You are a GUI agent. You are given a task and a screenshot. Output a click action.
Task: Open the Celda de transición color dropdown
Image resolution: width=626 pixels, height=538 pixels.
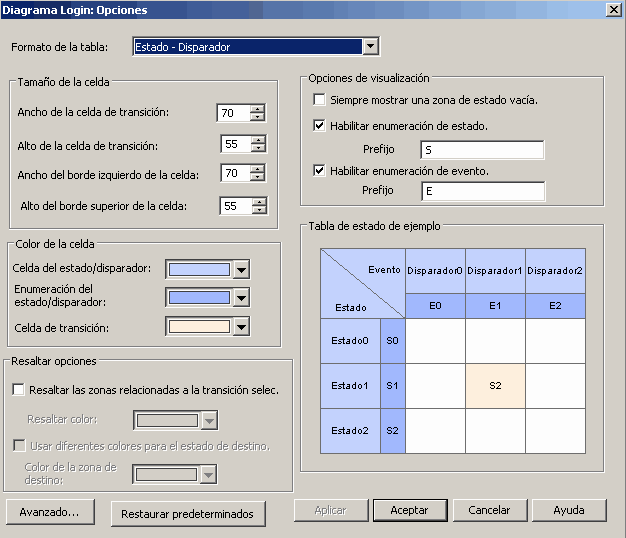241,326
